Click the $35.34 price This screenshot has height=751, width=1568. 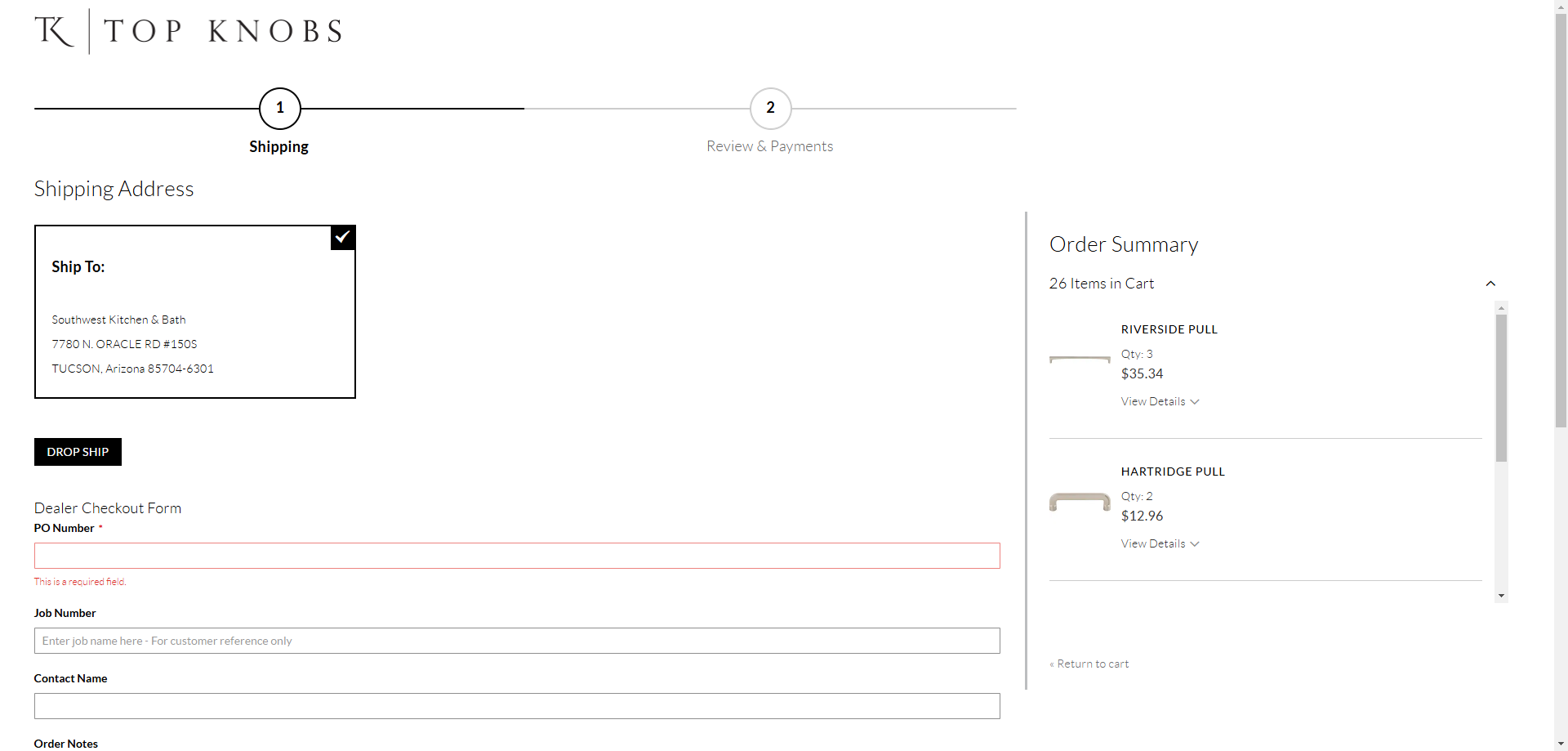click(1142, 373)
